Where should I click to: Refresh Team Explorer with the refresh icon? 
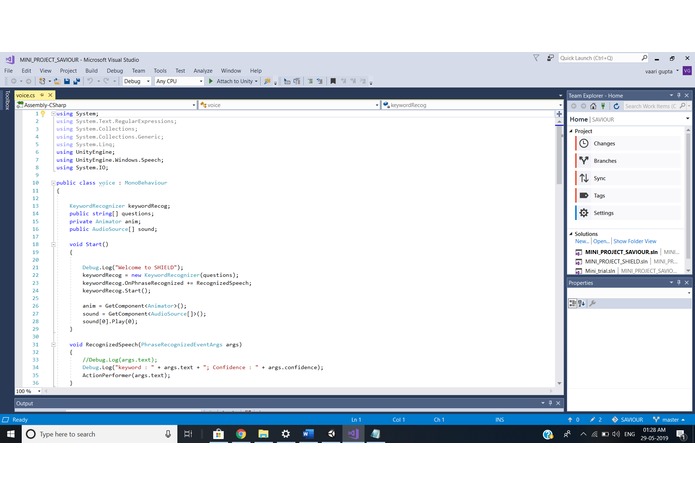pos(616,106)
